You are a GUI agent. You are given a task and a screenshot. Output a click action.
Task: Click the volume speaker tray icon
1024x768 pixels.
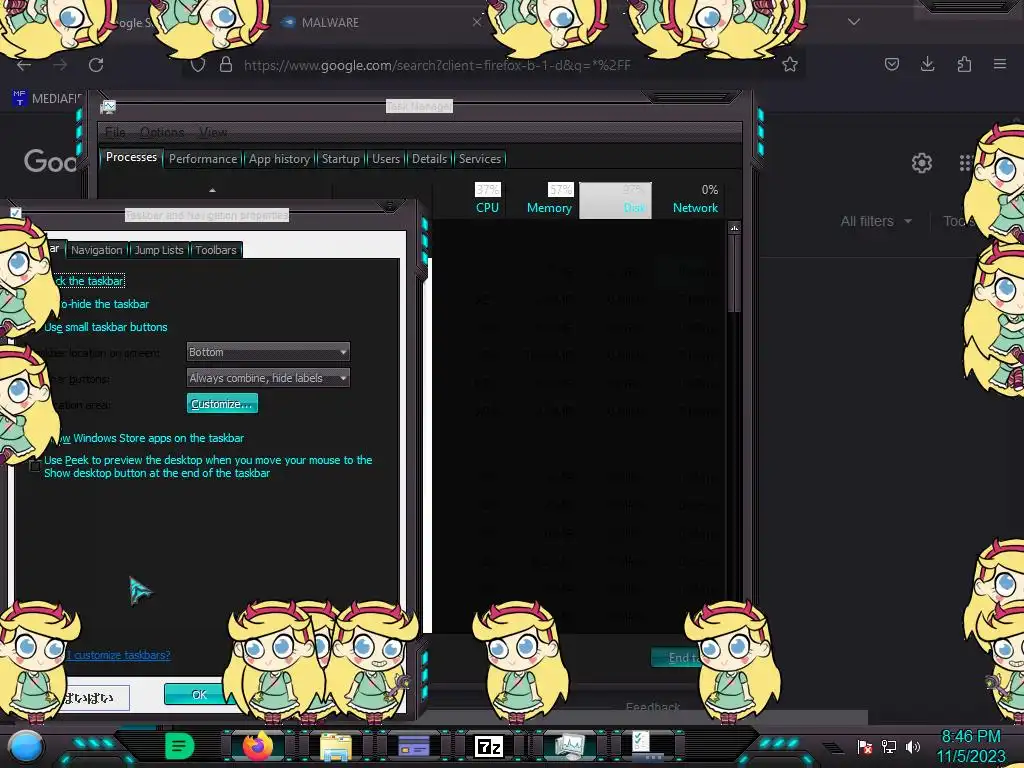point(913,746)
